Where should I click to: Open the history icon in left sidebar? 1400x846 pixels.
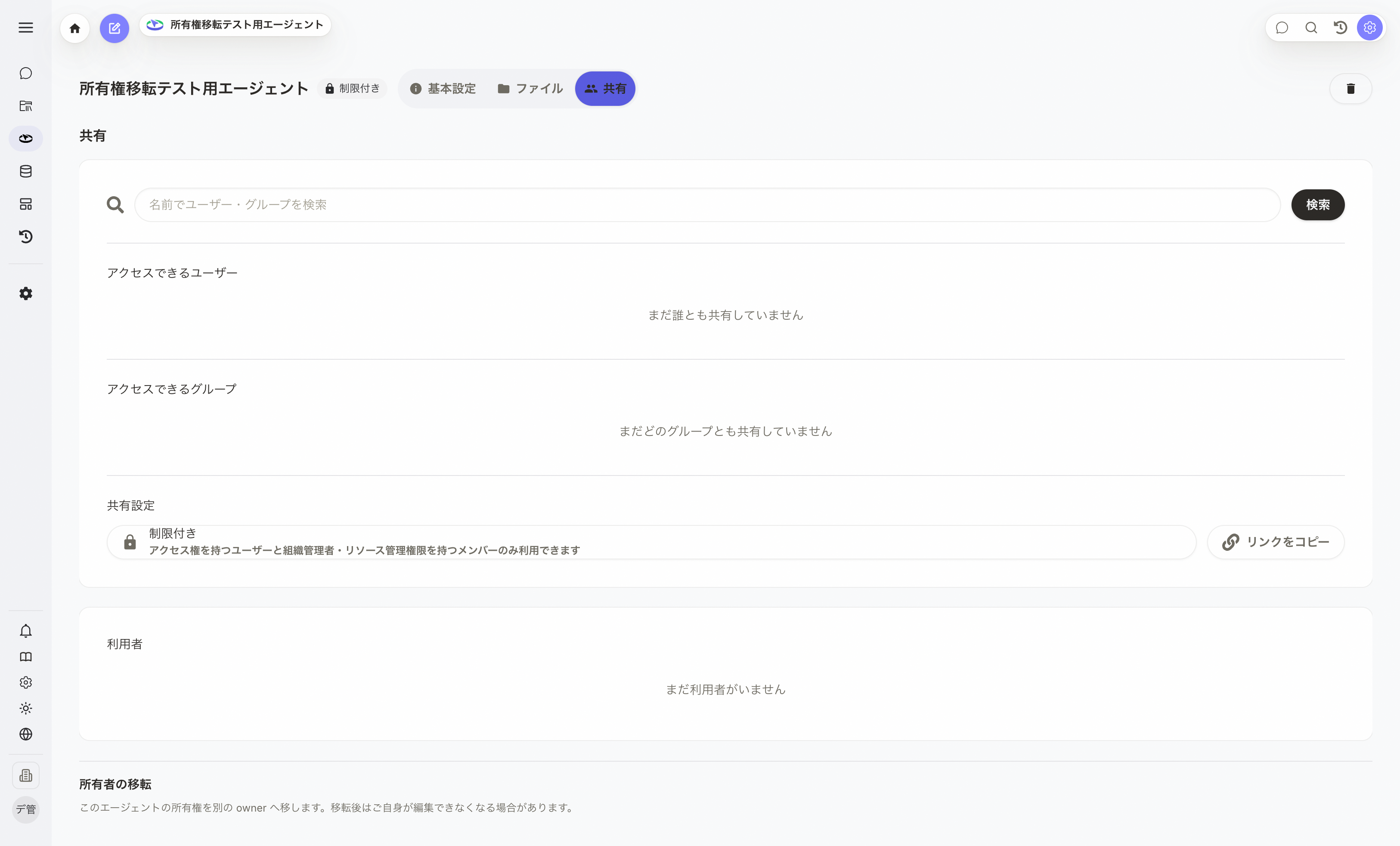pyautogui.click(x=25, y=236)
